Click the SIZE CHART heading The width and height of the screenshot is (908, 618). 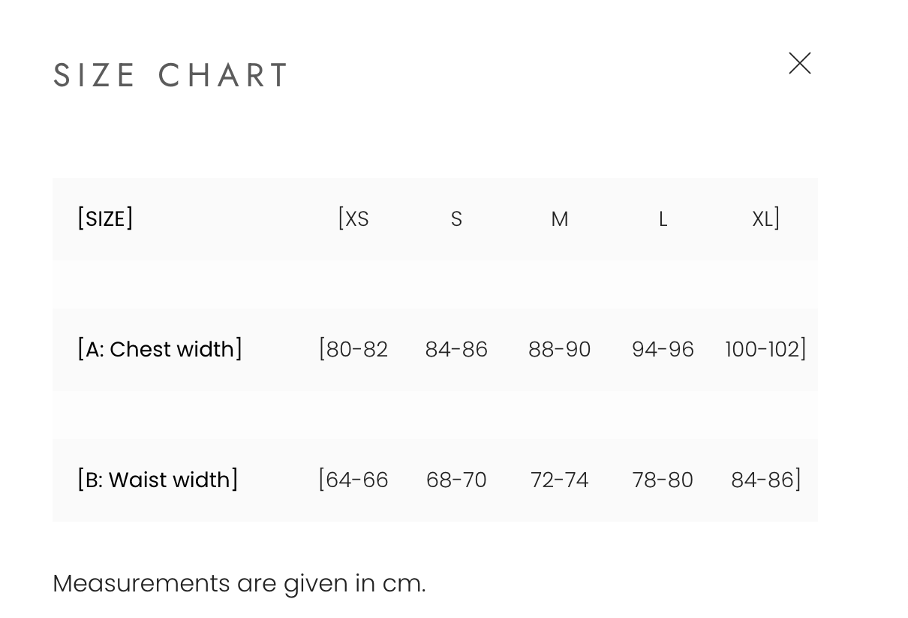pos(171,75)
